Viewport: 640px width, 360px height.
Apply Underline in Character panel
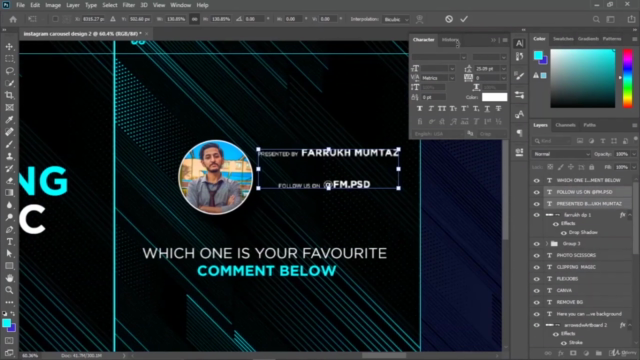coord(487,109)
